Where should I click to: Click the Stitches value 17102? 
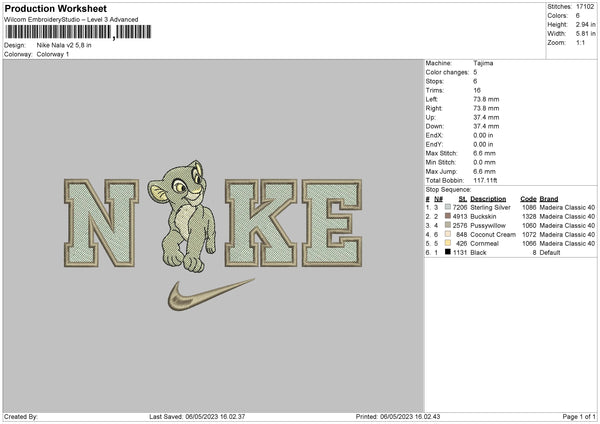(585, 7)
